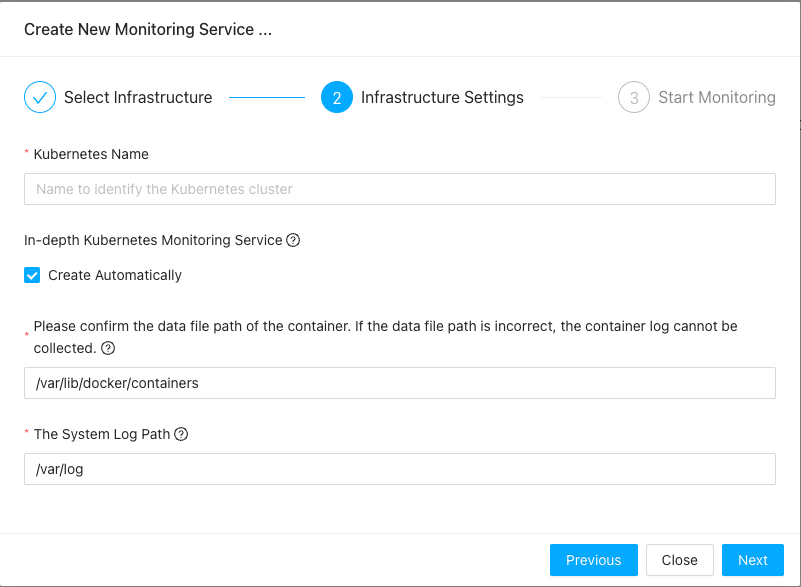Show help for container data file path
Image resolution: width=801 pixels, height=587 pixels.
pos(108,349)
